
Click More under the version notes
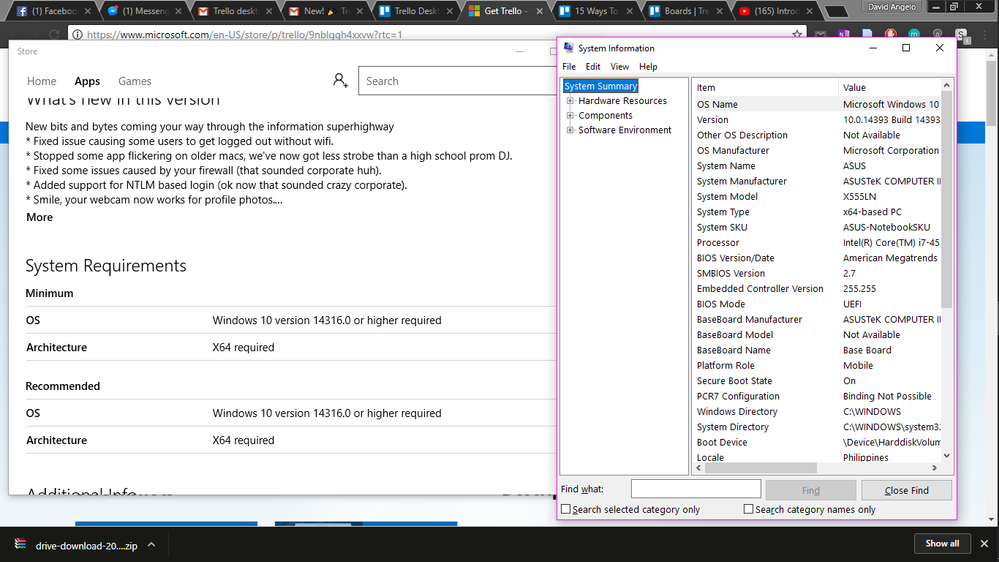pos(40,217)
